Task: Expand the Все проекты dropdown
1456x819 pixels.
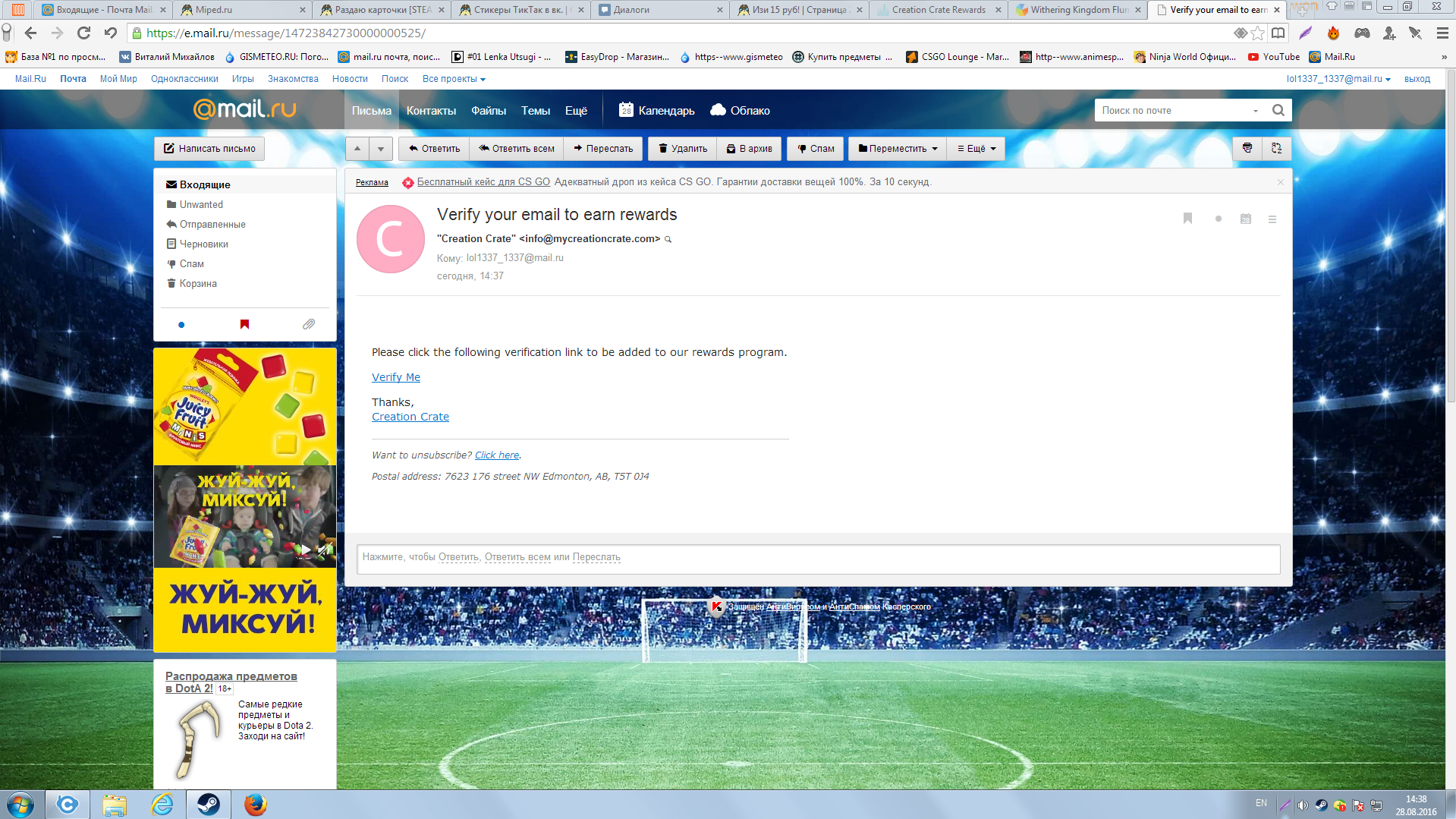Action: pyautogui.click(x=454, y=79)
